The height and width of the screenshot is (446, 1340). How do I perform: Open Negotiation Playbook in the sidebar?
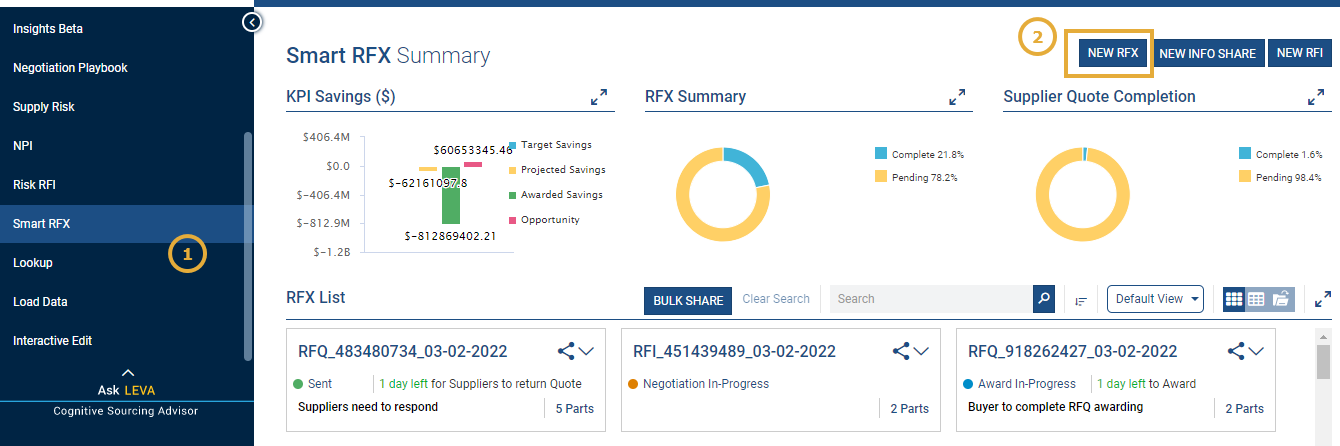[x=70, y=68]
